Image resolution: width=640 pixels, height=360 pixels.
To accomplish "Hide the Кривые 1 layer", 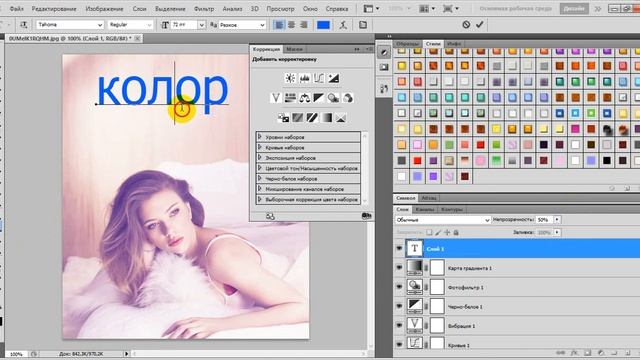I will tap(399, 344).
